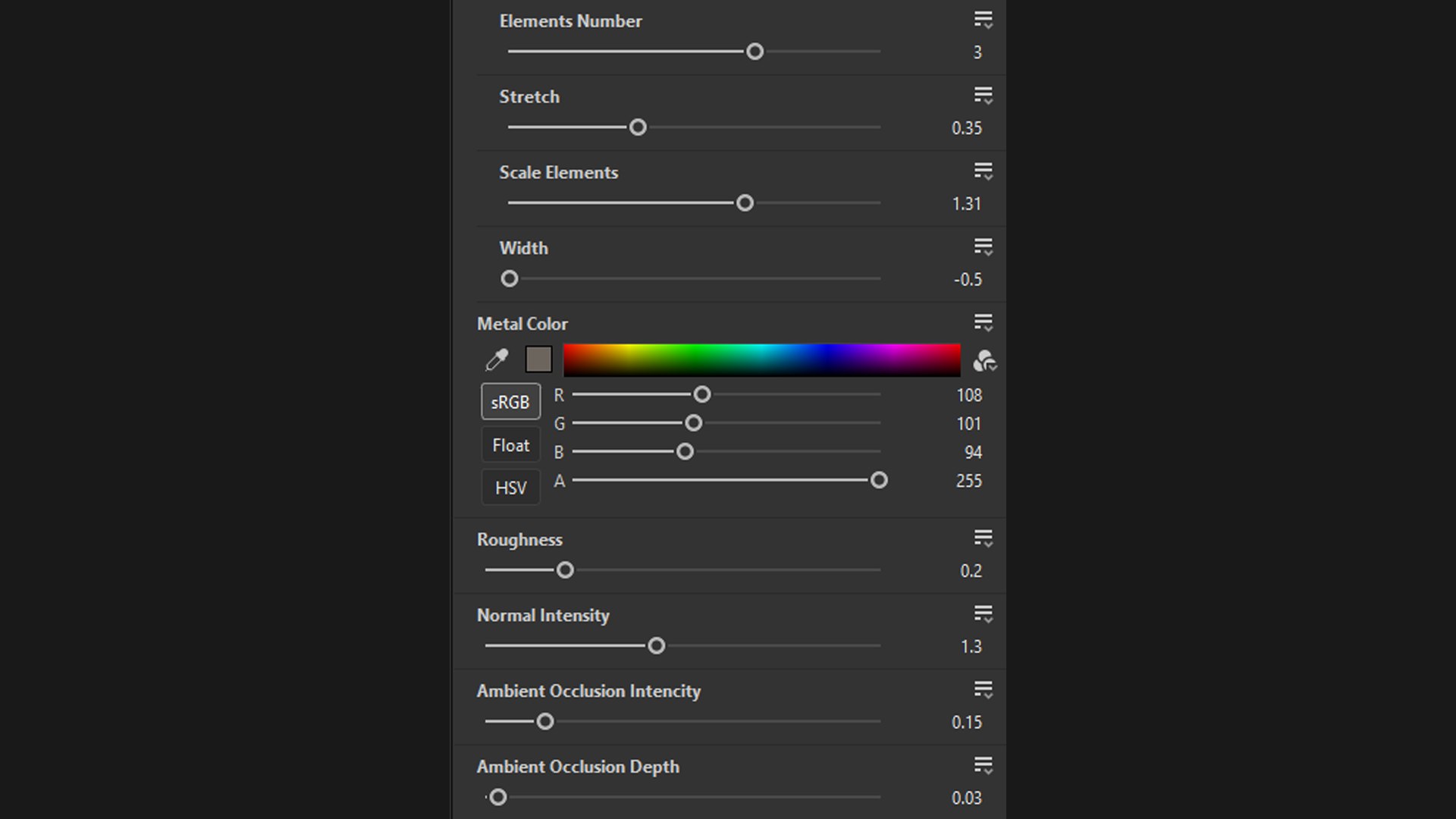1456x819 pixels.
Task: Switch color mode to Float
Action: point(510,445)
